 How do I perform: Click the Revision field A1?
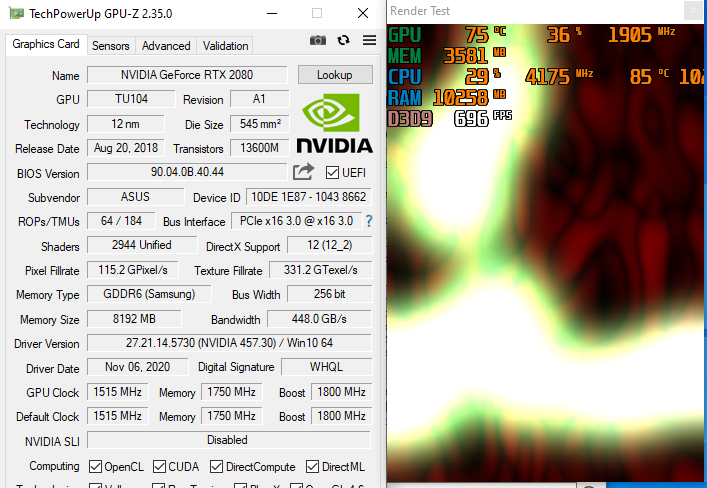[x=259, y=99]
